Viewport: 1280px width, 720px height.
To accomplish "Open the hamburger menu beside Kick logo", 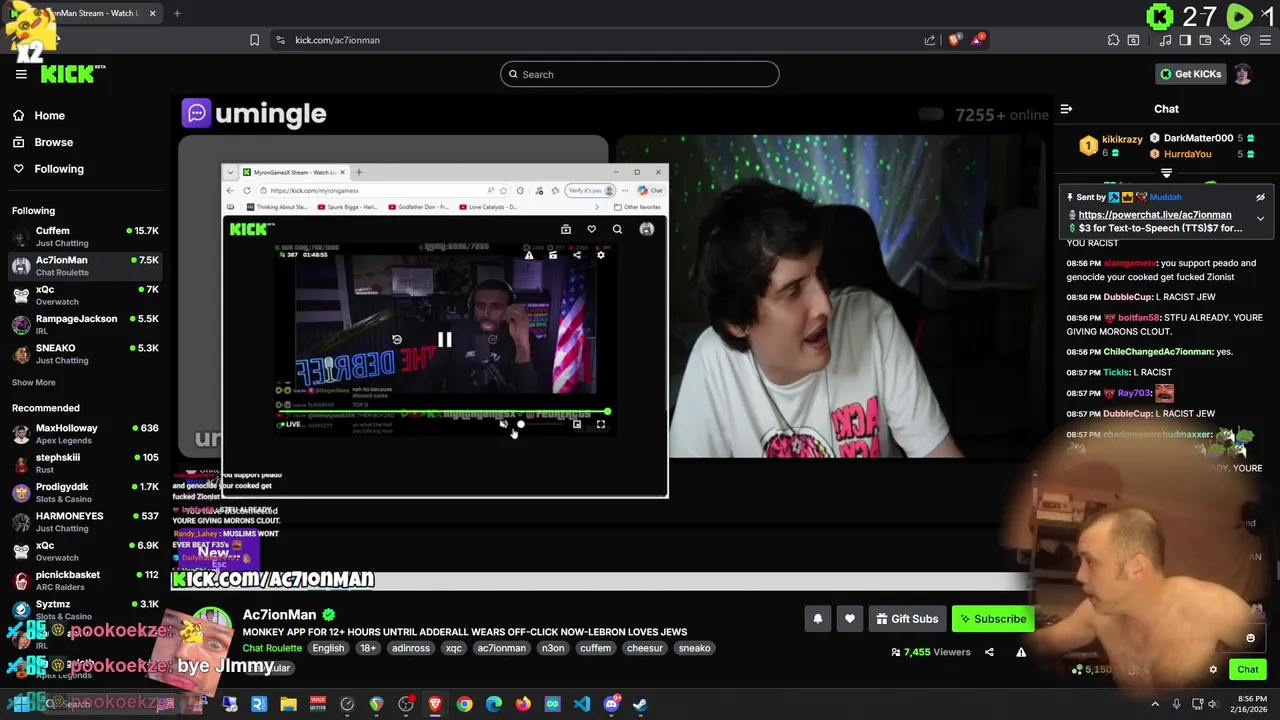I will coord(21,74).
